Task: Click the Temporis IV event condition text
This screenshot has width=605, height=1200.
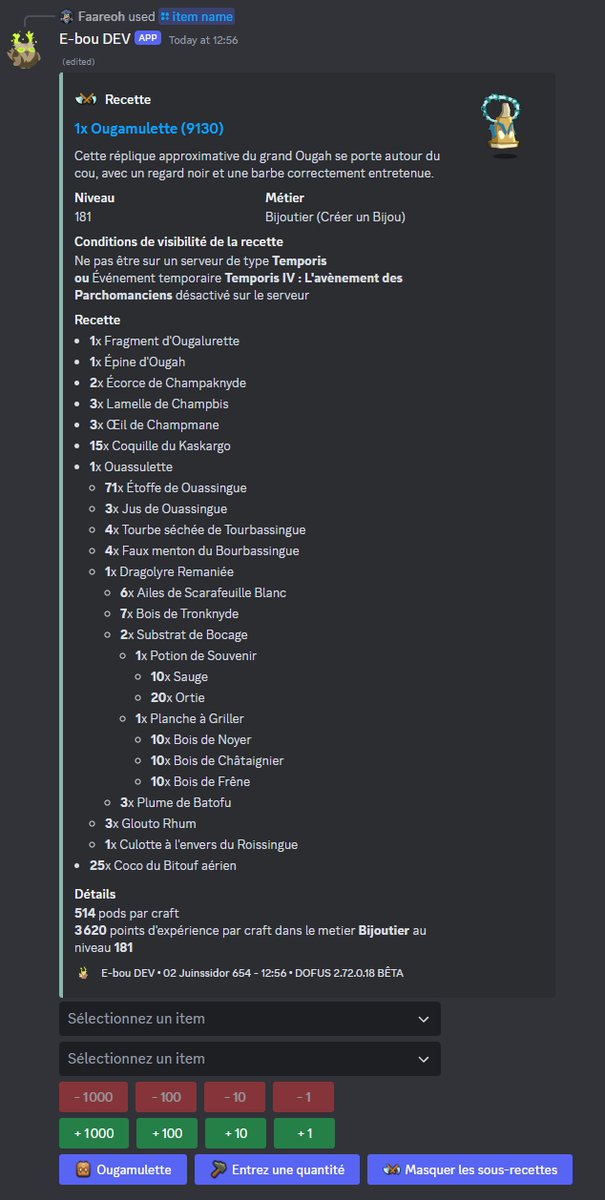Action: coord(239,286)
